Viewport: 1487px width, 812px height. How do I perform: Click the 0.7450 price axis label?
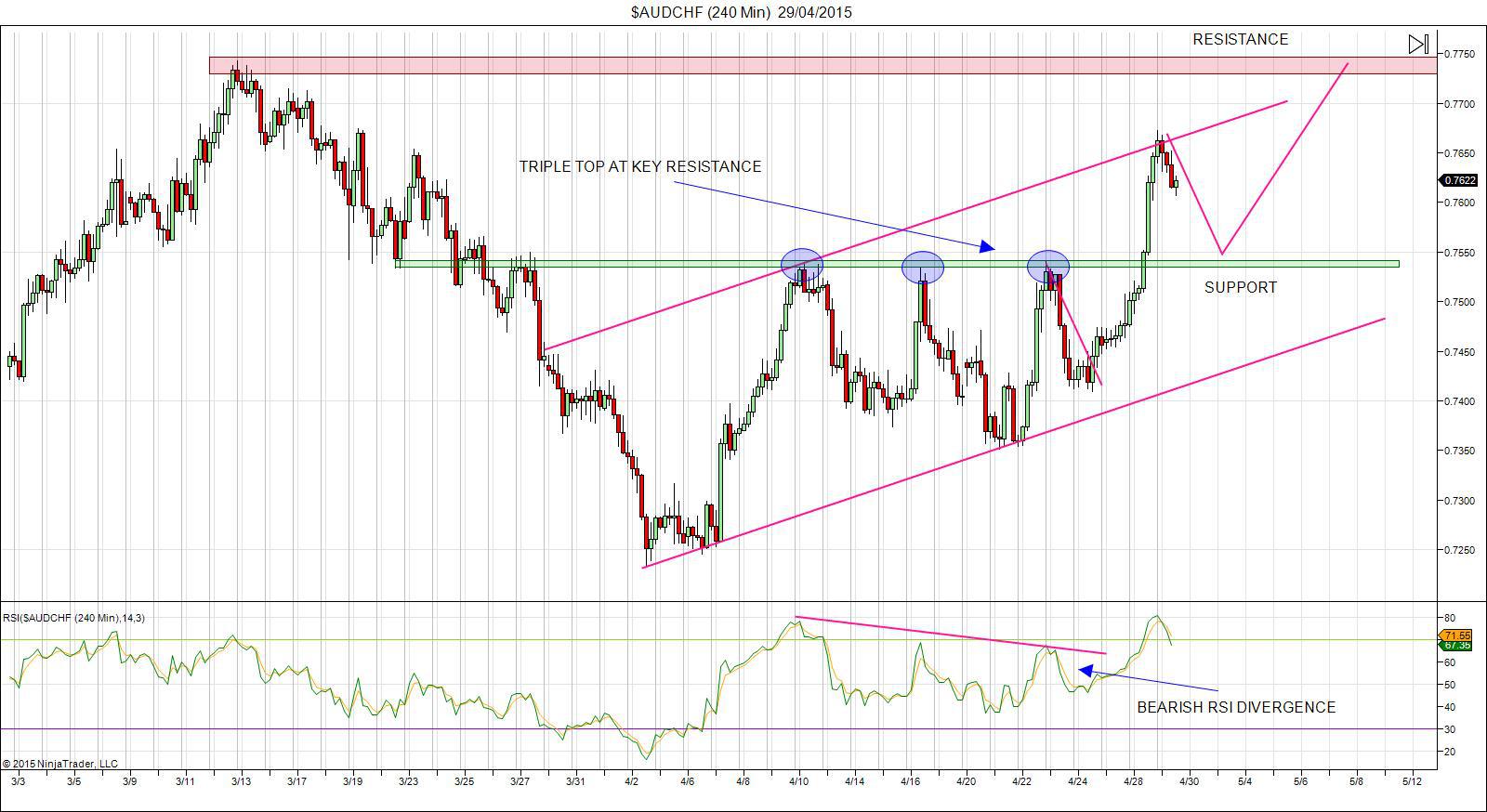click(1459, 352)
